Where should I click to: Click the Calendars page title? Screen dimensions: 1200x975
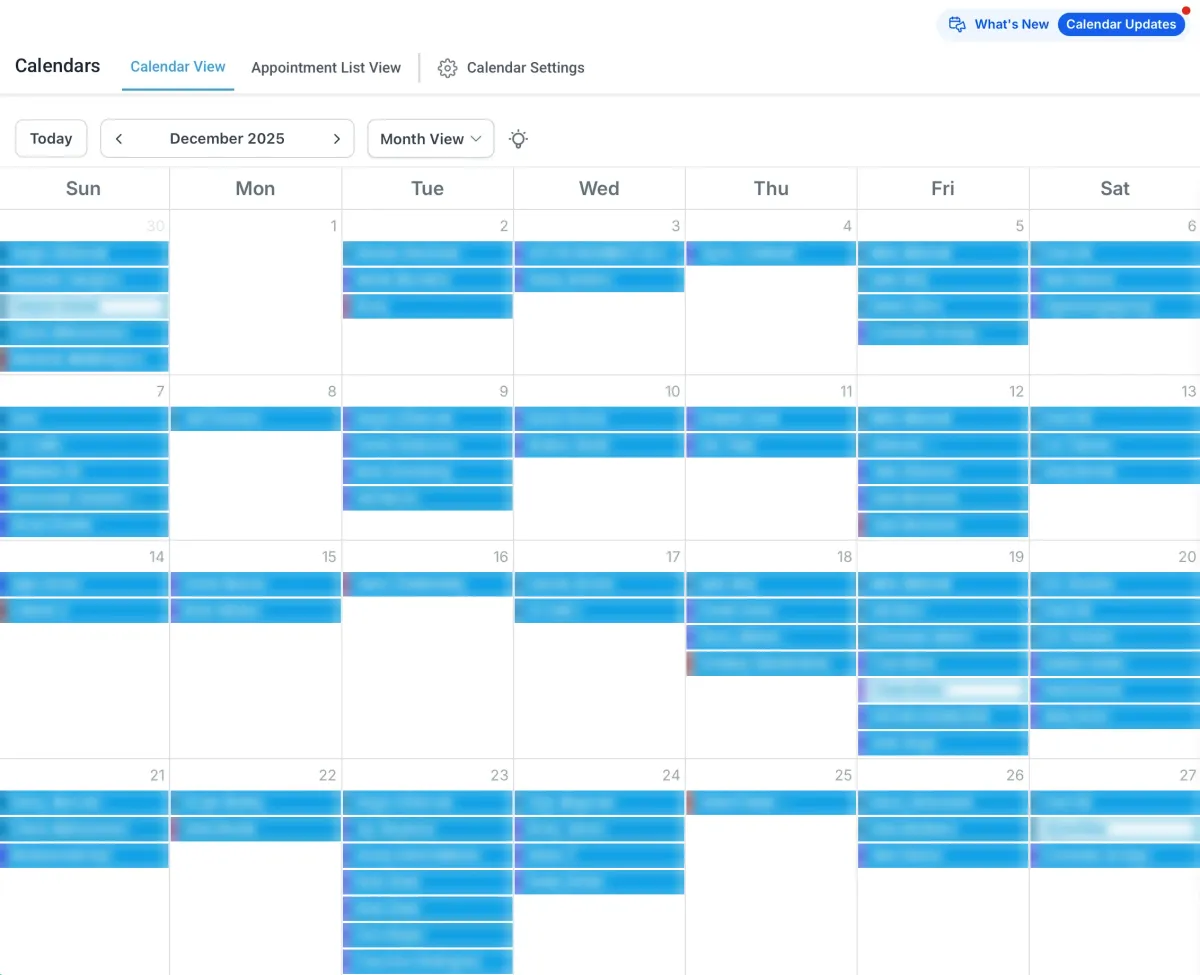tap(58, 66)
